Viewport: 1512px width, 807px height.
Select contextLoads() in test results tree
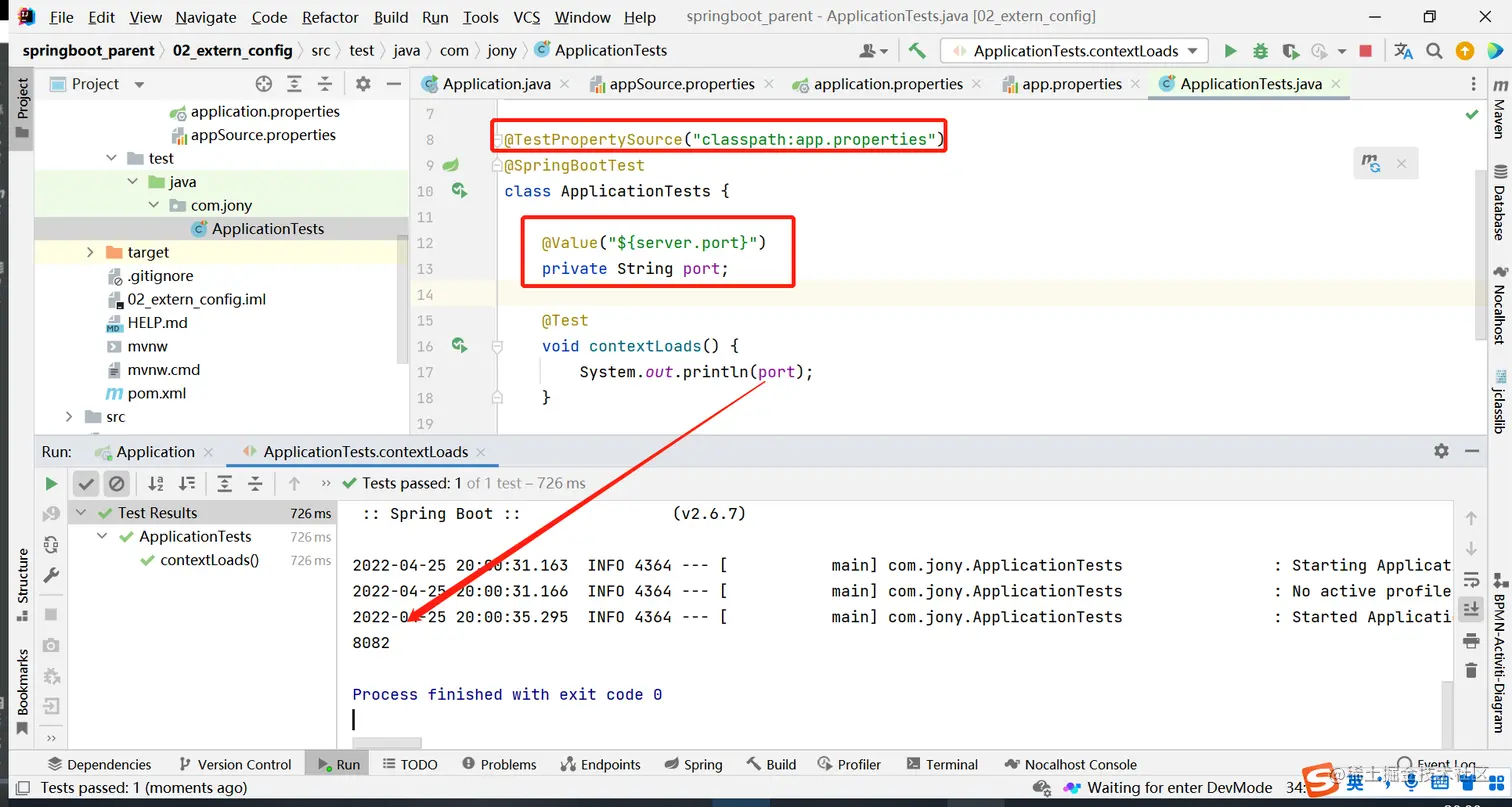point(209,560)
